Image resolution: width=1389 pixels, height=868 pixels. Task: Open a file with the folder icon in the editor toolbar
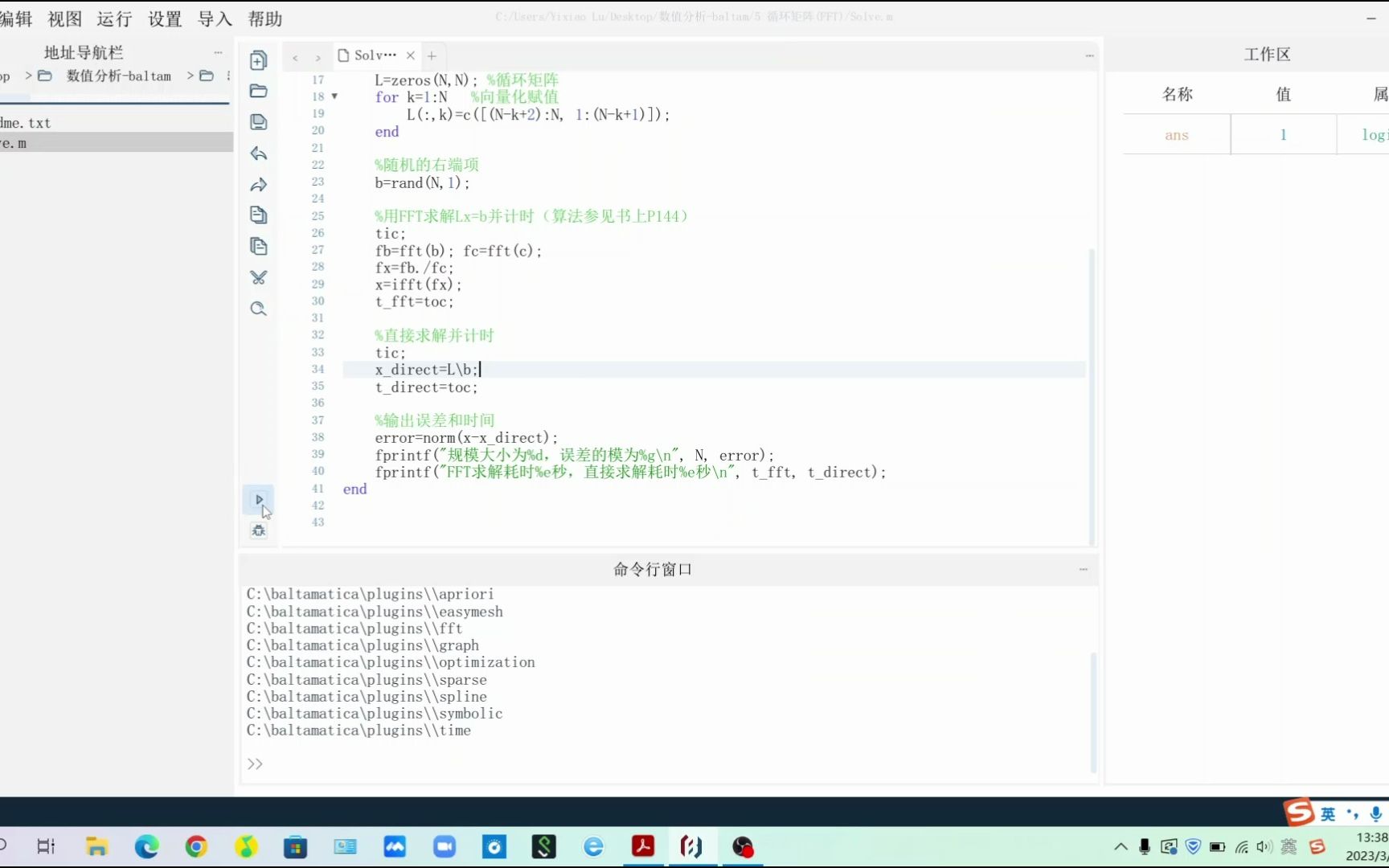tap(258, 91)
